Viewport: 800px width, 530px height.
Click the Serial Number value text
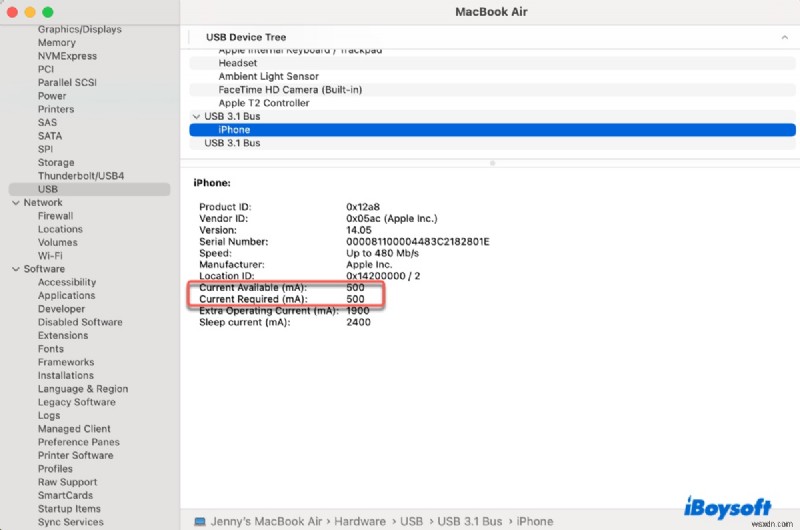(417, 241)
